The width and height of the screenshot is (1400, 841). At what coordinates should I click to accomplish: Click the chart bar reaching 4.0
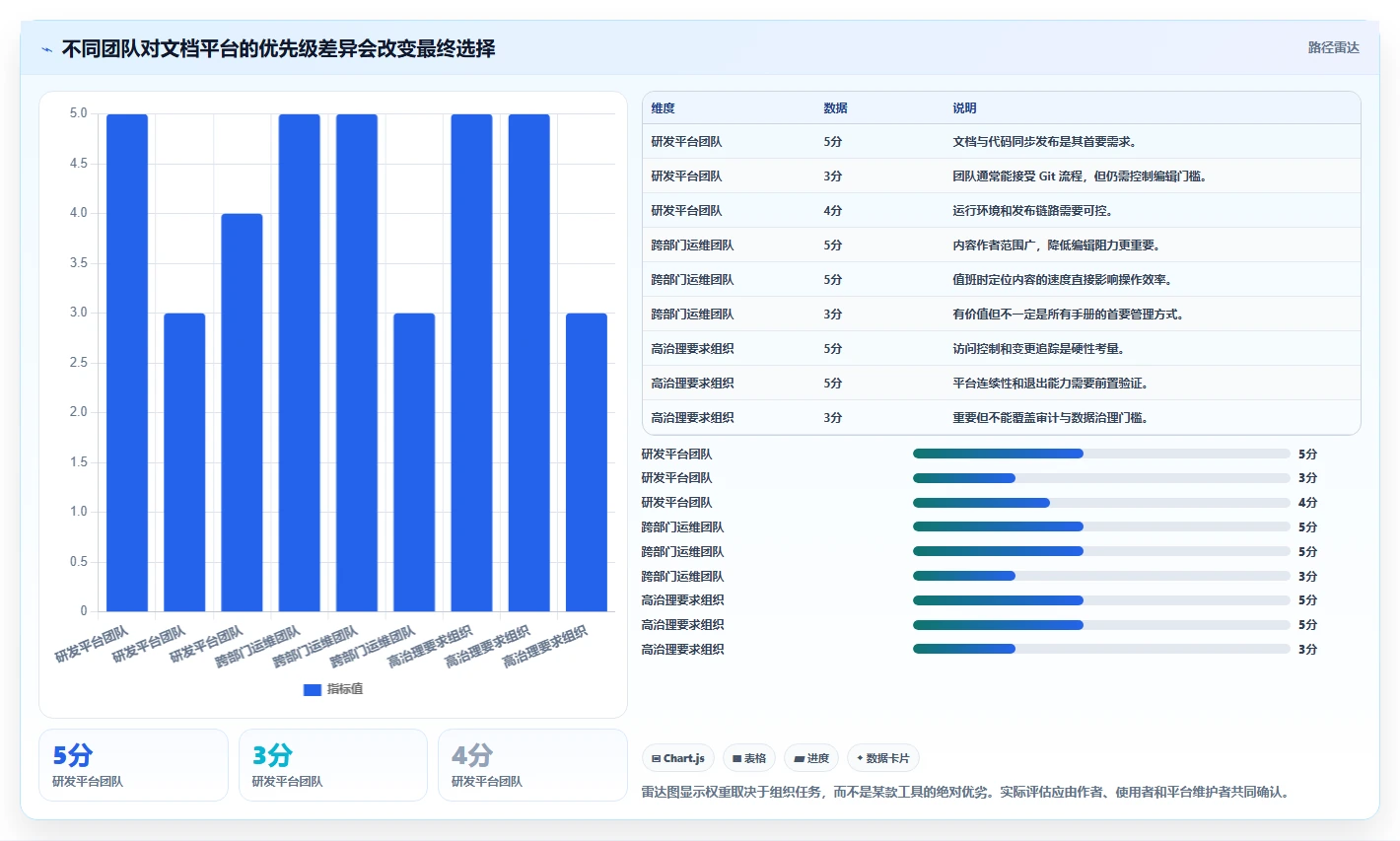(x=242, y=412)
